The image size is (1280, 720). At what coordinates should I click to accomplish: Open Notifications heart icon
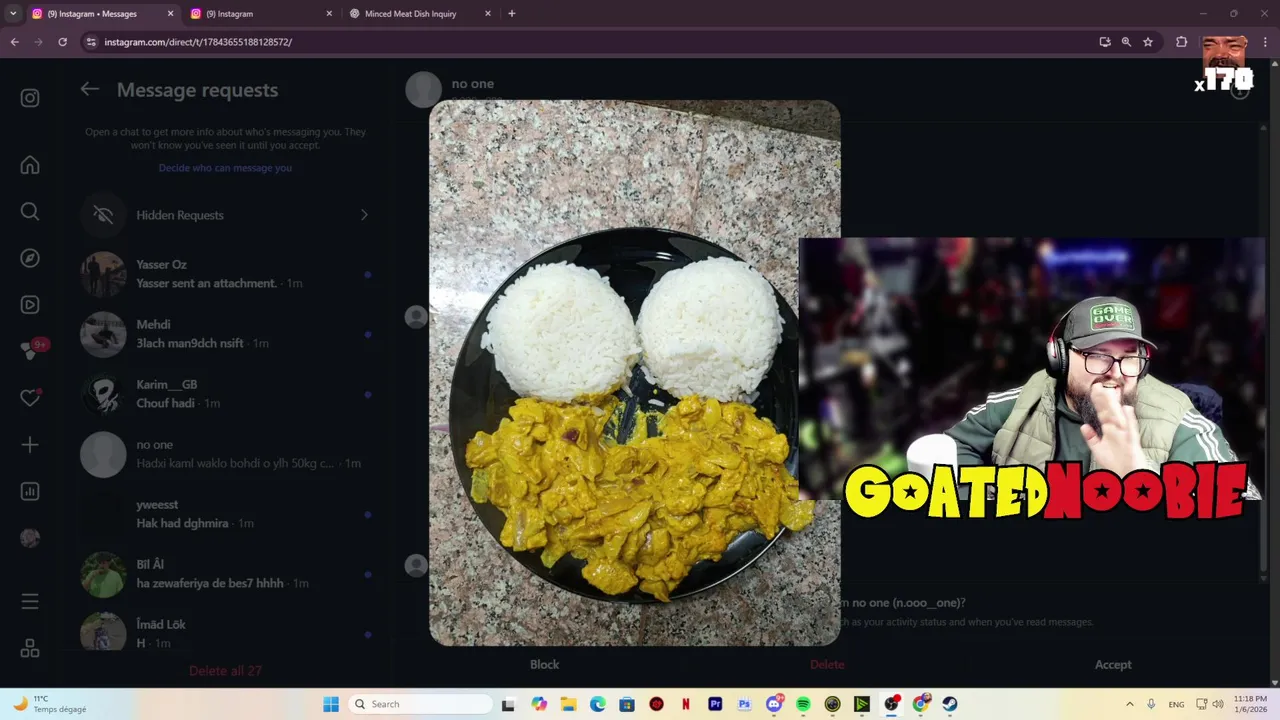coord(30,398)
